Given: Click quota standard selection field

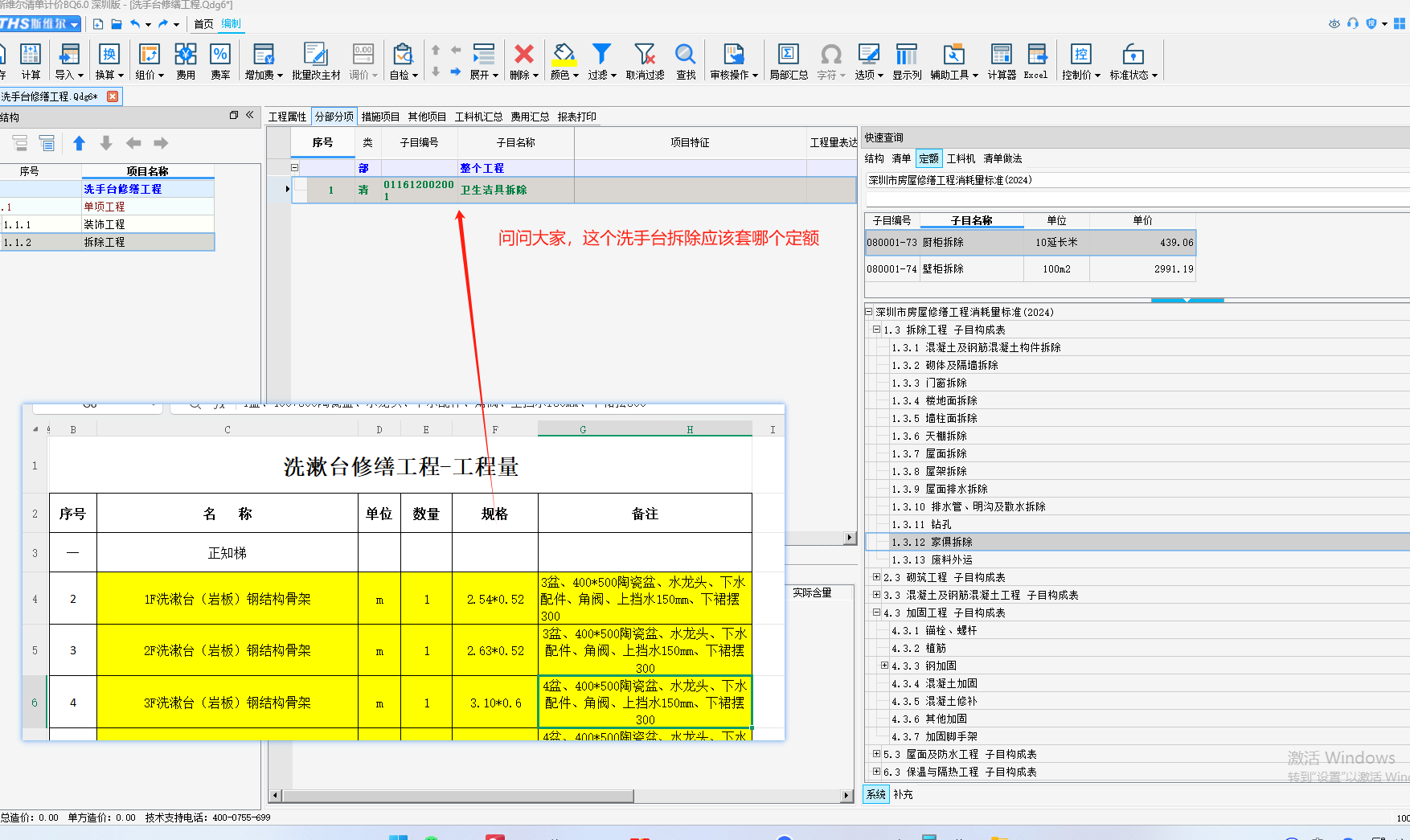Looking at the screenshot, I should tap(1137, 180).
